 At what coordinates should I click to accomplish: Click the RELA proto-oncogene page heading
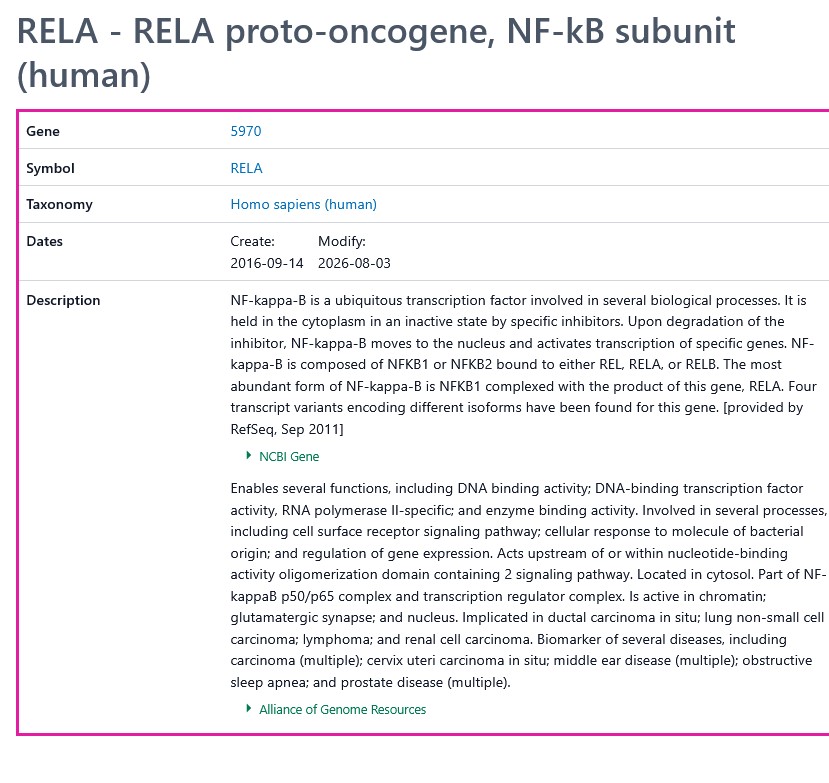376,53
